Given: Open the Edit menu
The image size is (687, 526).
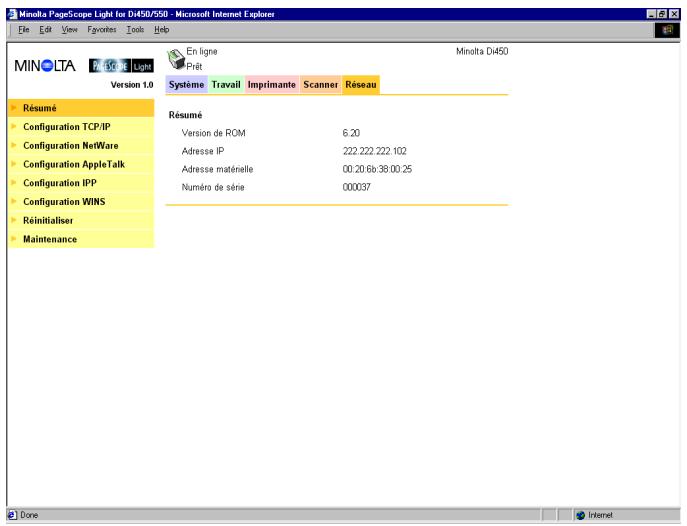Looking at the screenshot, I should (45, 29).
